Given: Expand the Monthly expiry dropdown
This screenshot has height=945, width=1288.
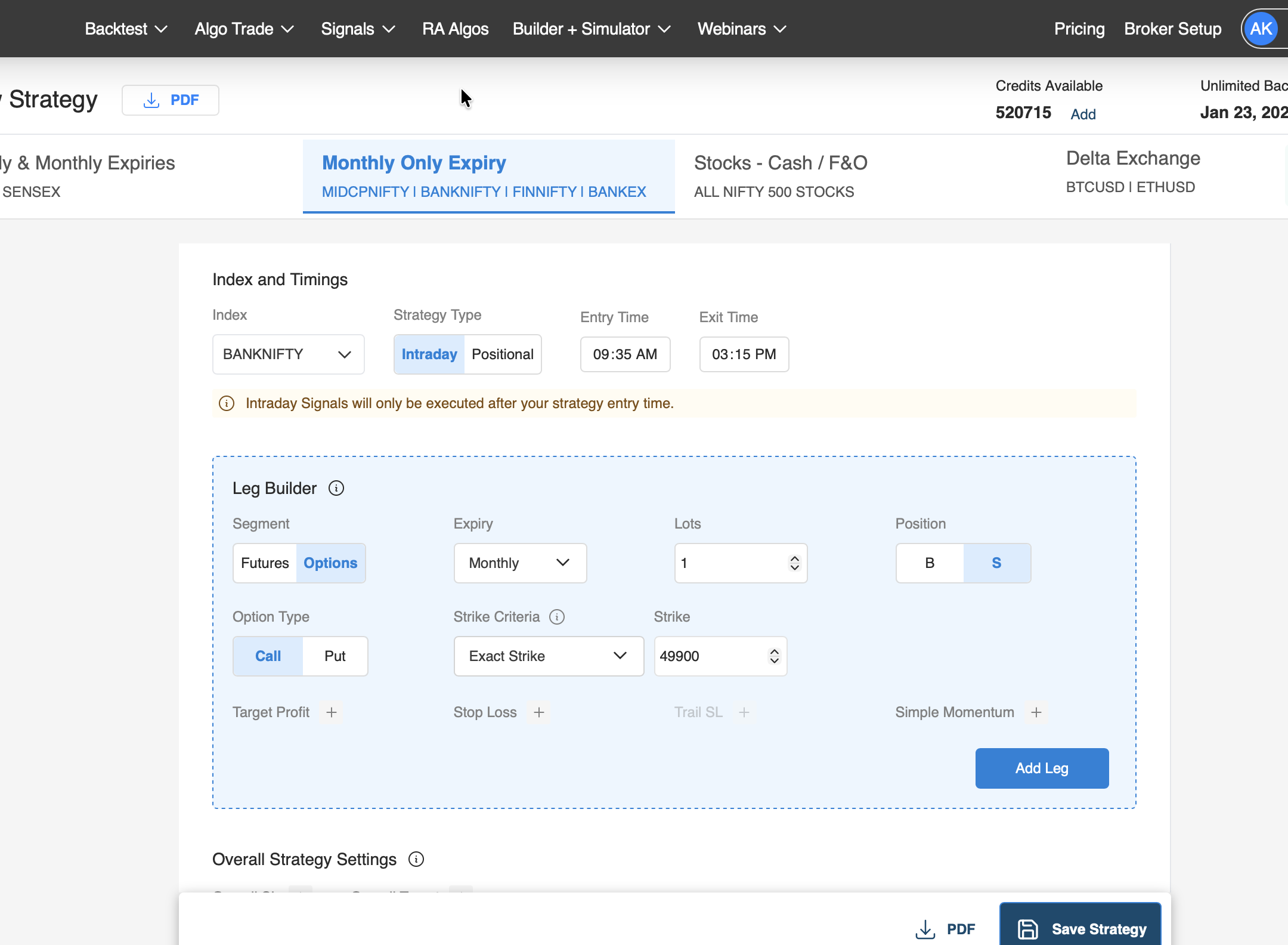Looking at the screenshot, I should coord(519,563).
